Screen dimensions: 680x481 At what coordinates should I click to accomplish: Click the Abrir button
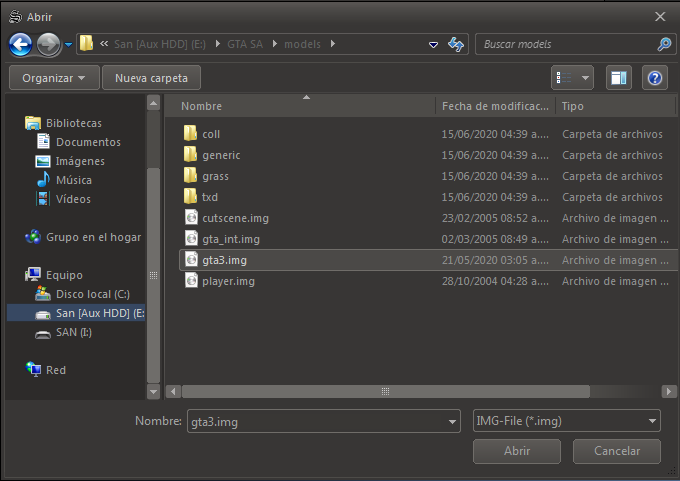pyautogui.click(x=517, y=451)
